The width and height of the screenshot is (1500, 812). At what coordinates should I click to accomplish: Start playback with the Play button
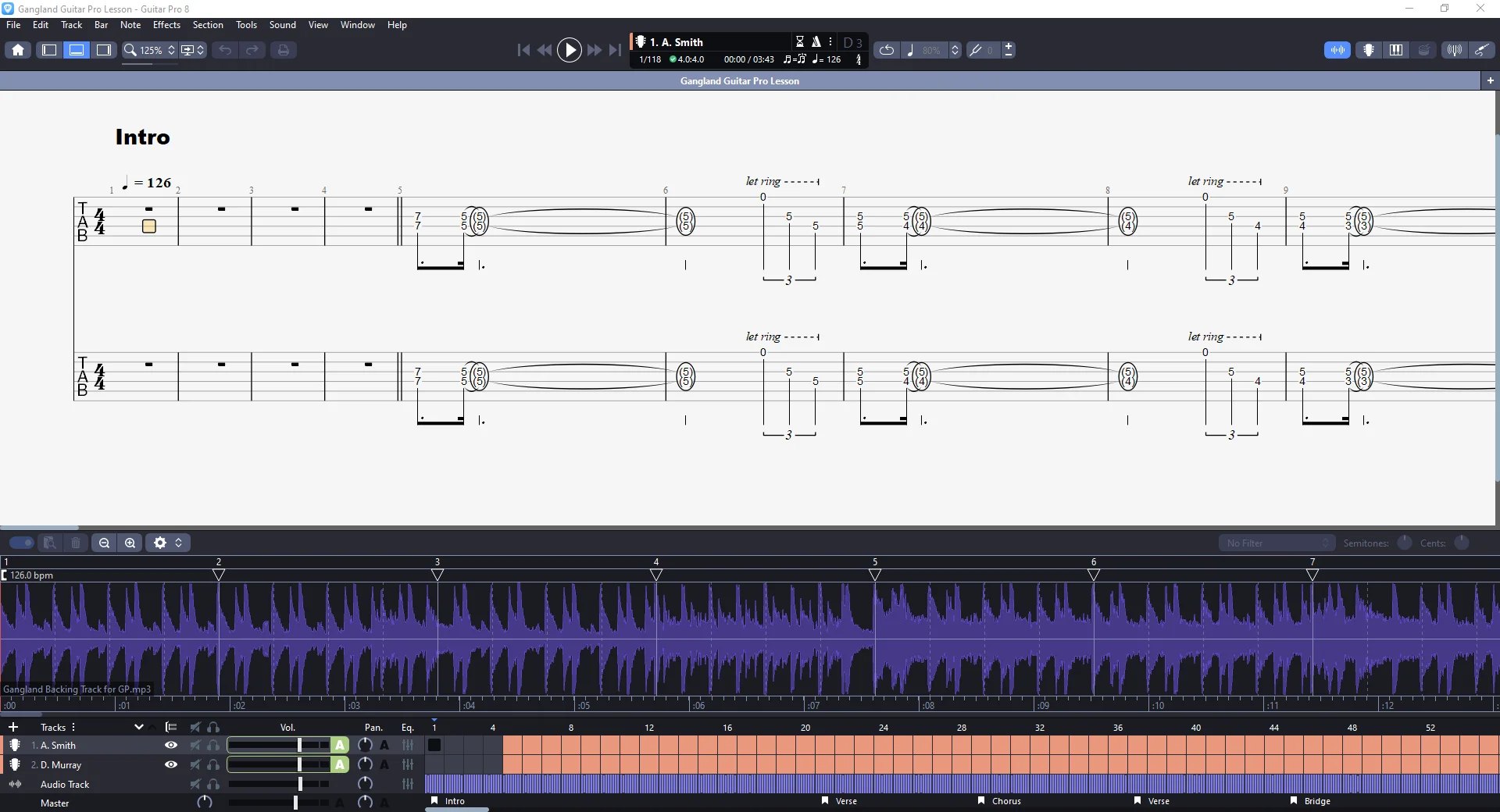click(570, 50)
